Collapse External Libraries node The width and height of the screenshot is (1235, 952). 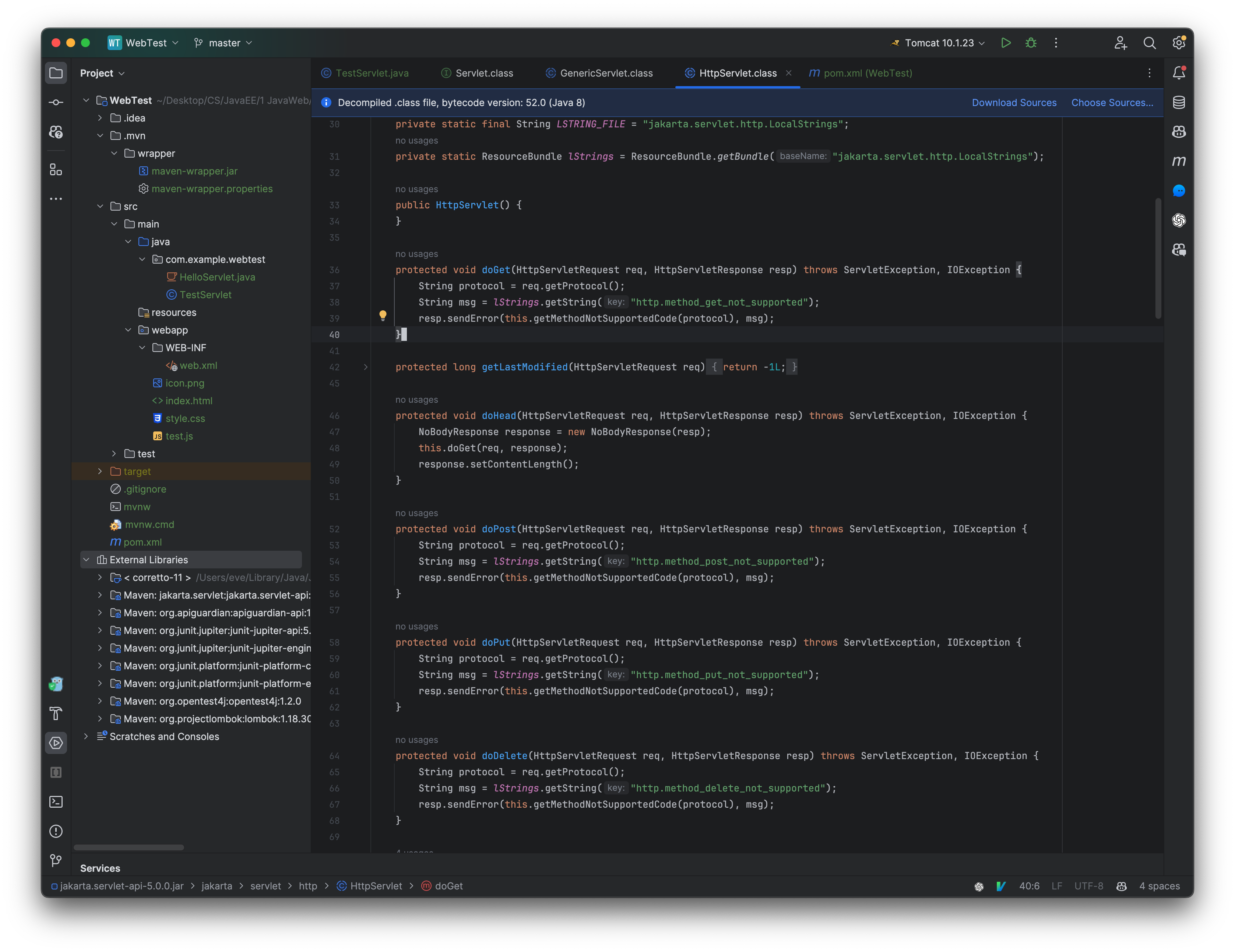point(86,560)
